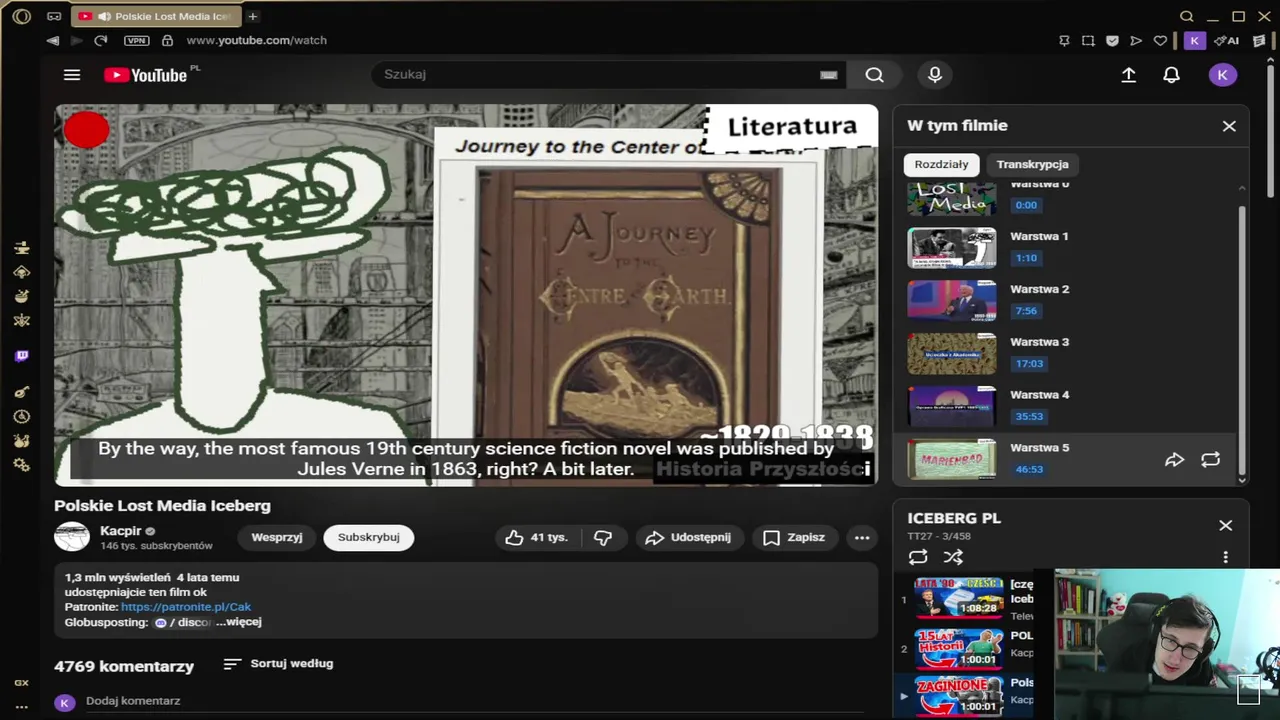Image resolution: width=1280 pixels, height=720 pixels.
Task: Open GX Corner gamepad icon
Action: [54, 16]
